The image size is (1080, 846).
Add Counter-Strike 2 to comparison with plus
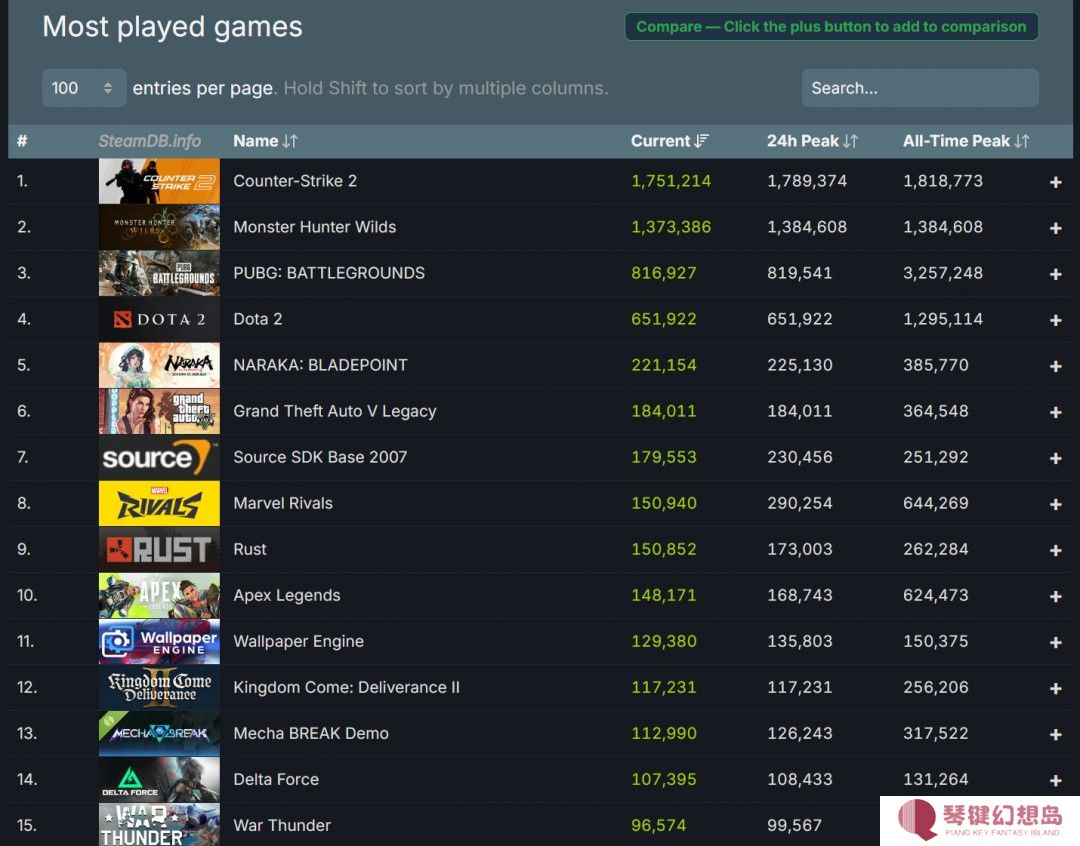[1055, 182]
